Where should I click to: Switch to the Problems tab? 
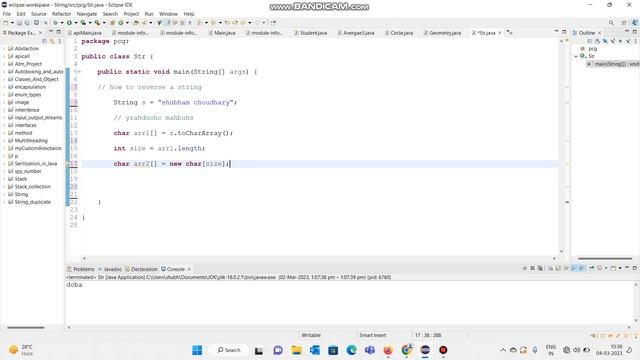[x=80, y=269]
